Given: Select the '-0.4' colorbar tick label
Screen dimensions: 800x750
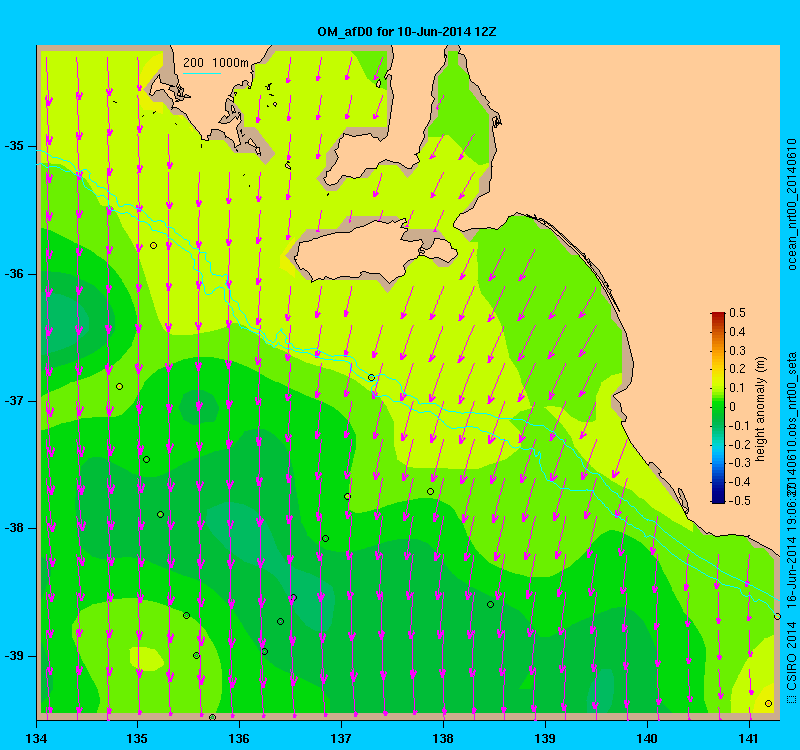Looking at the screenshot, I should pos(740,482).
